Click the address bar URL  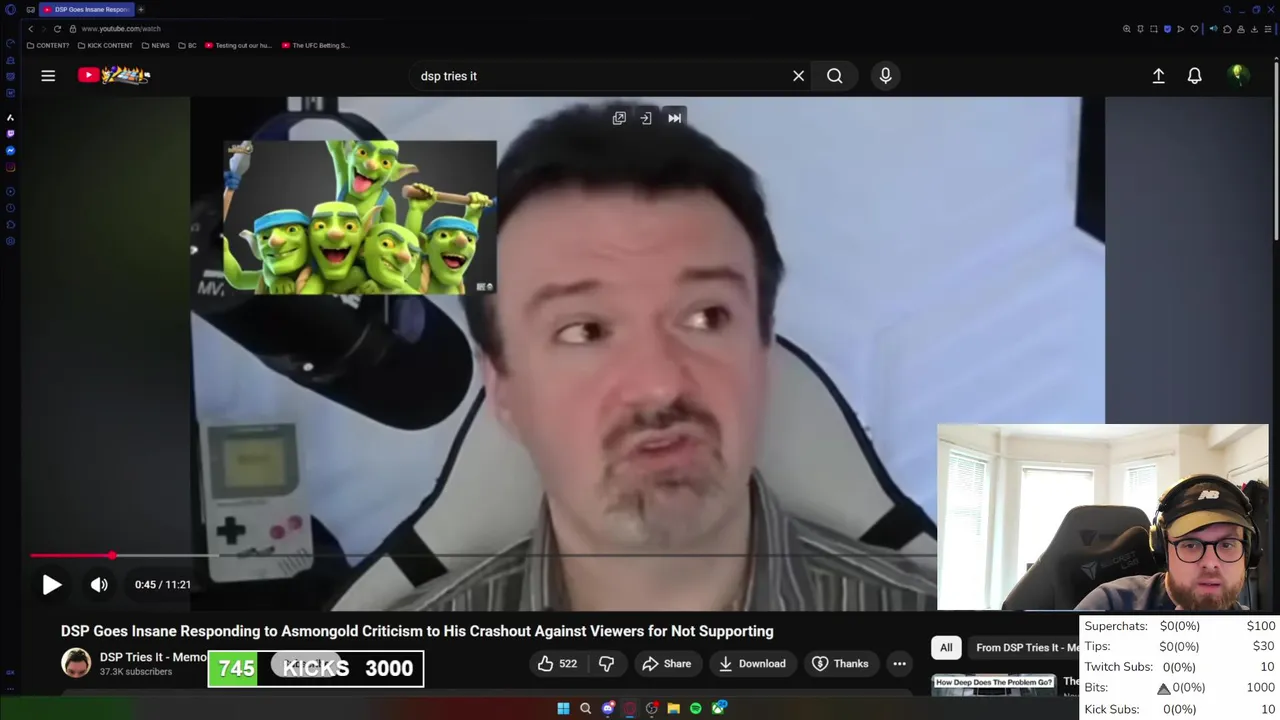pos(121,29)
